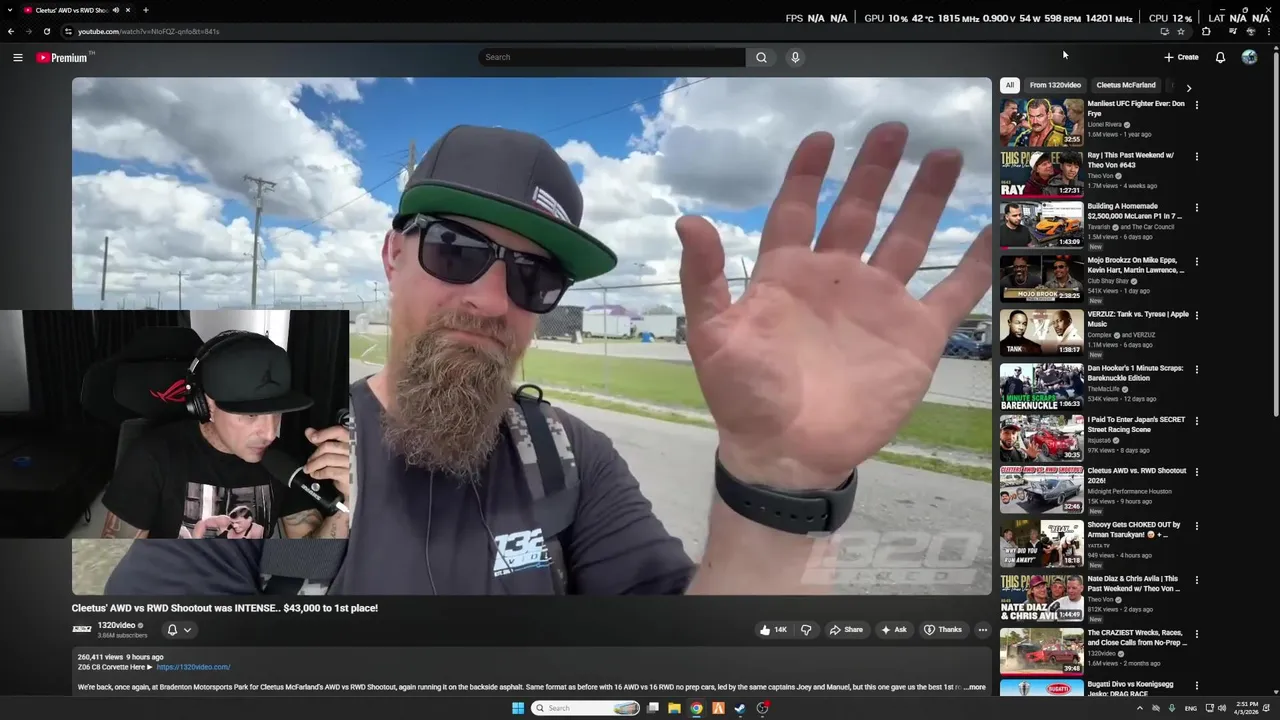Open Nate Diaz & Chris Avila video title
Image resolution: width=1280 pixels, height=720 pixels.
click(1133, 583)
